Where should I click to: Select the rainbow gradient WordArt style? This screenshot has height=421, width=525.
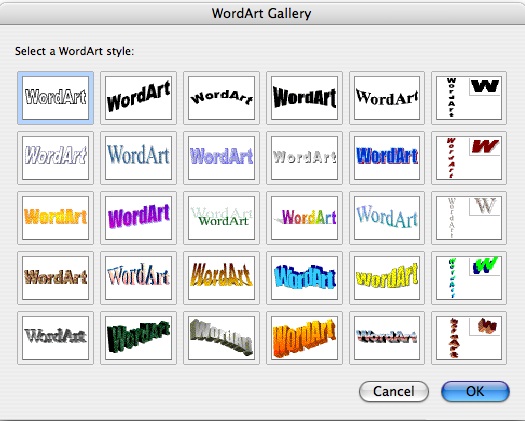[304, 218]
